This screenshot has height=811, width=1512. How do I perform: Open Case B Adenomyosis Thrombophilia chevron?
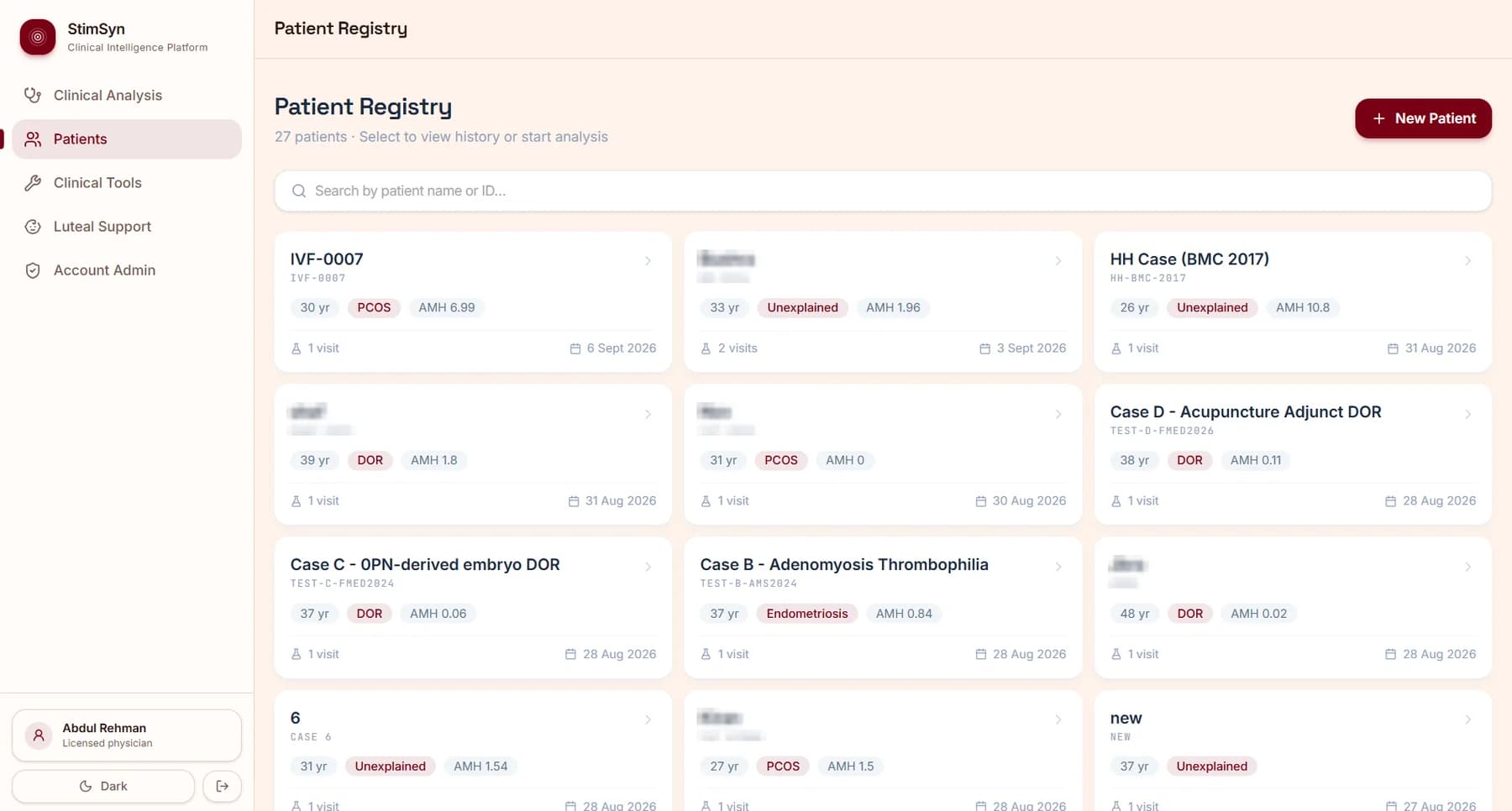(1058, 567)
